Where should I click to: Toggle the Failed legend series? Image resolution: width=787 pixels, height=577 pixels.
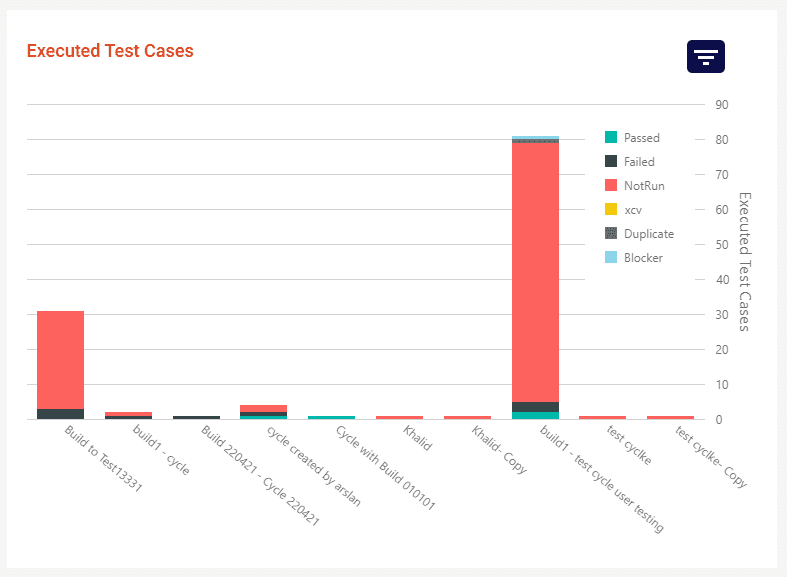point(639,162)
